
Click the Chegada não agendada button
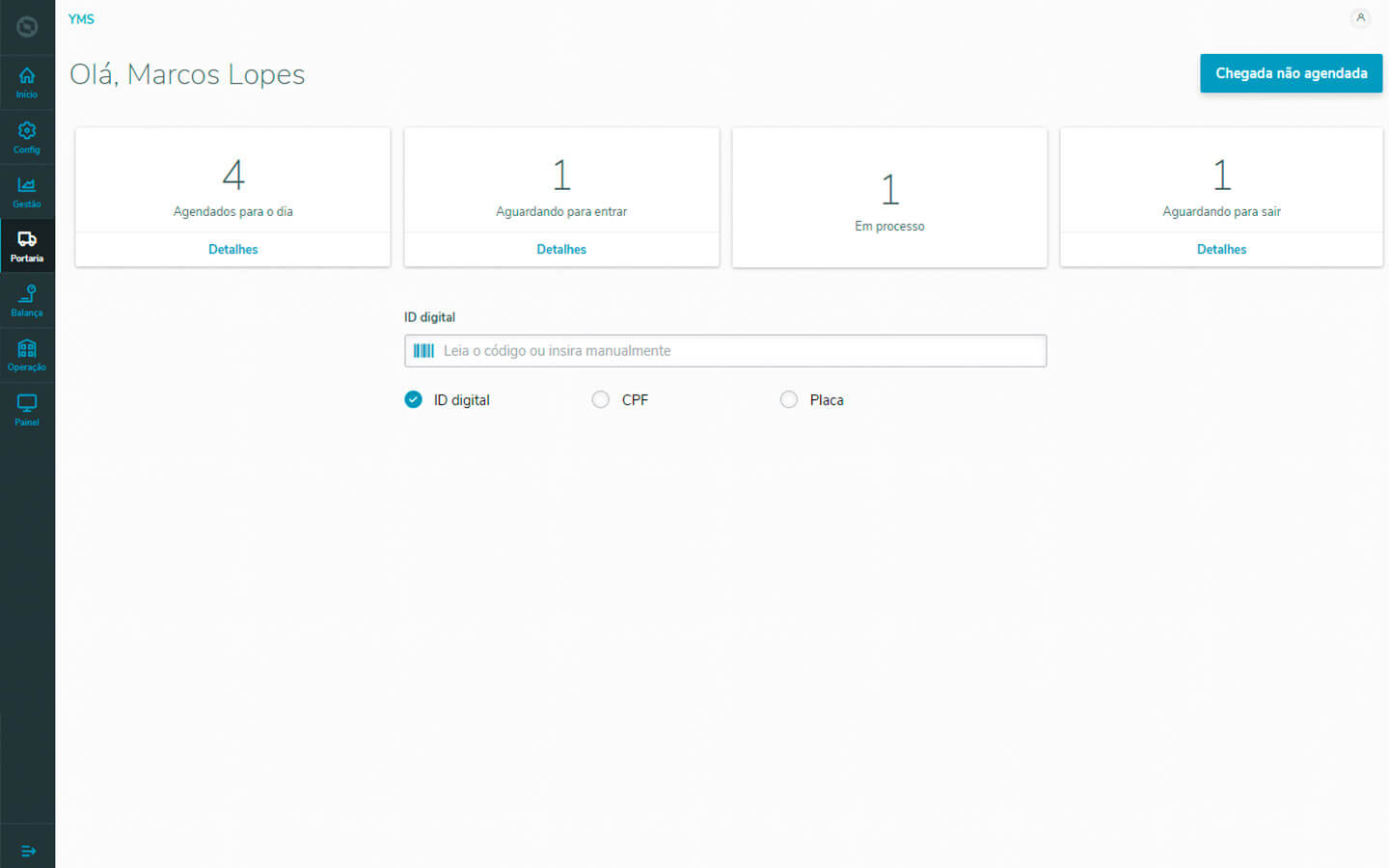pos(1291,73)
